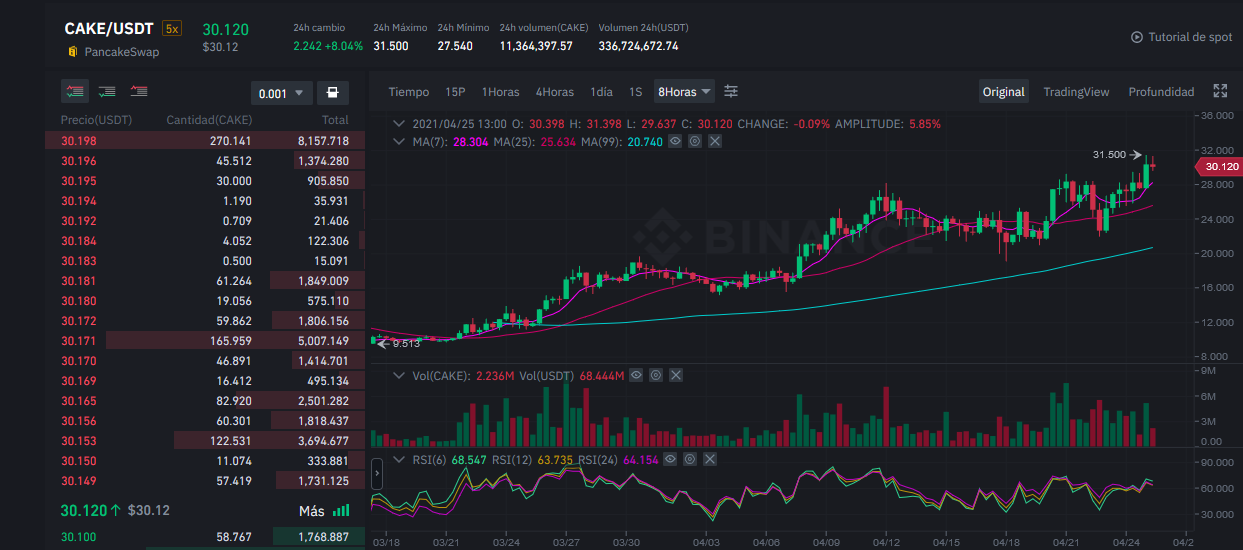Select the 30.171 ask price row
This screenshot has height=550, width=1243.
(x=205, y=341)
